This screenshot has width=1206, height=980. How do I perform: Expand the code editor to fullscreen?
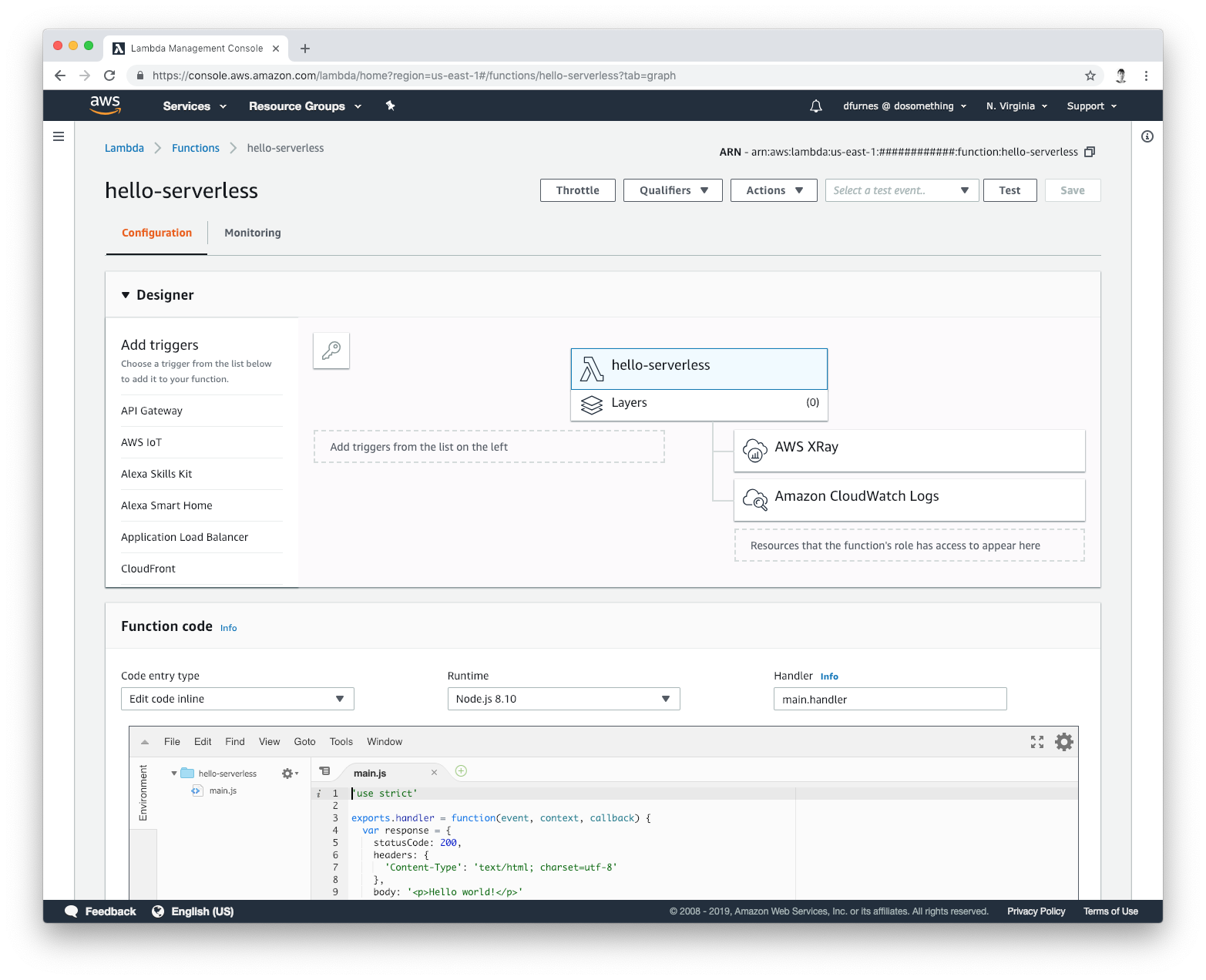point(1036,741)
